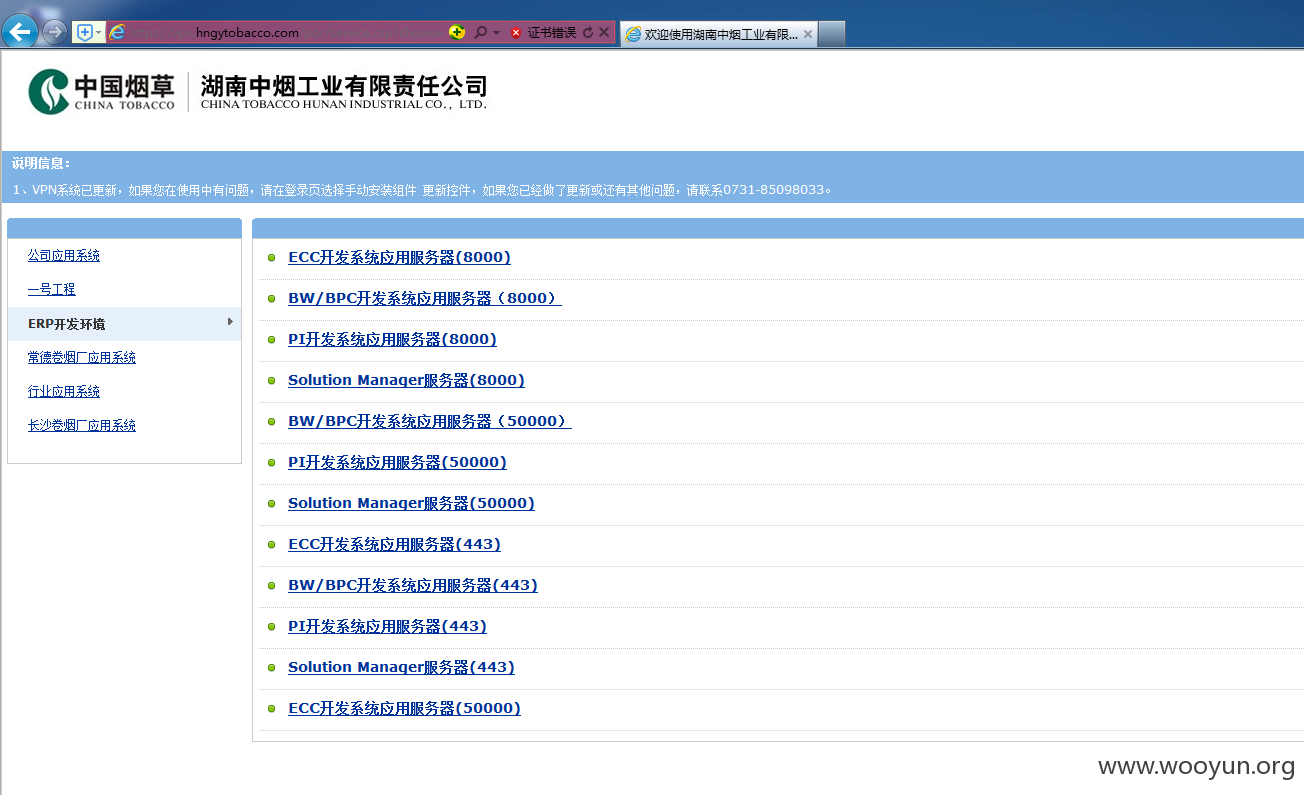Open BW/BPC开发系统应用服务器(443) link
The width and height of the screenshot is (1304, 795).
413,585
